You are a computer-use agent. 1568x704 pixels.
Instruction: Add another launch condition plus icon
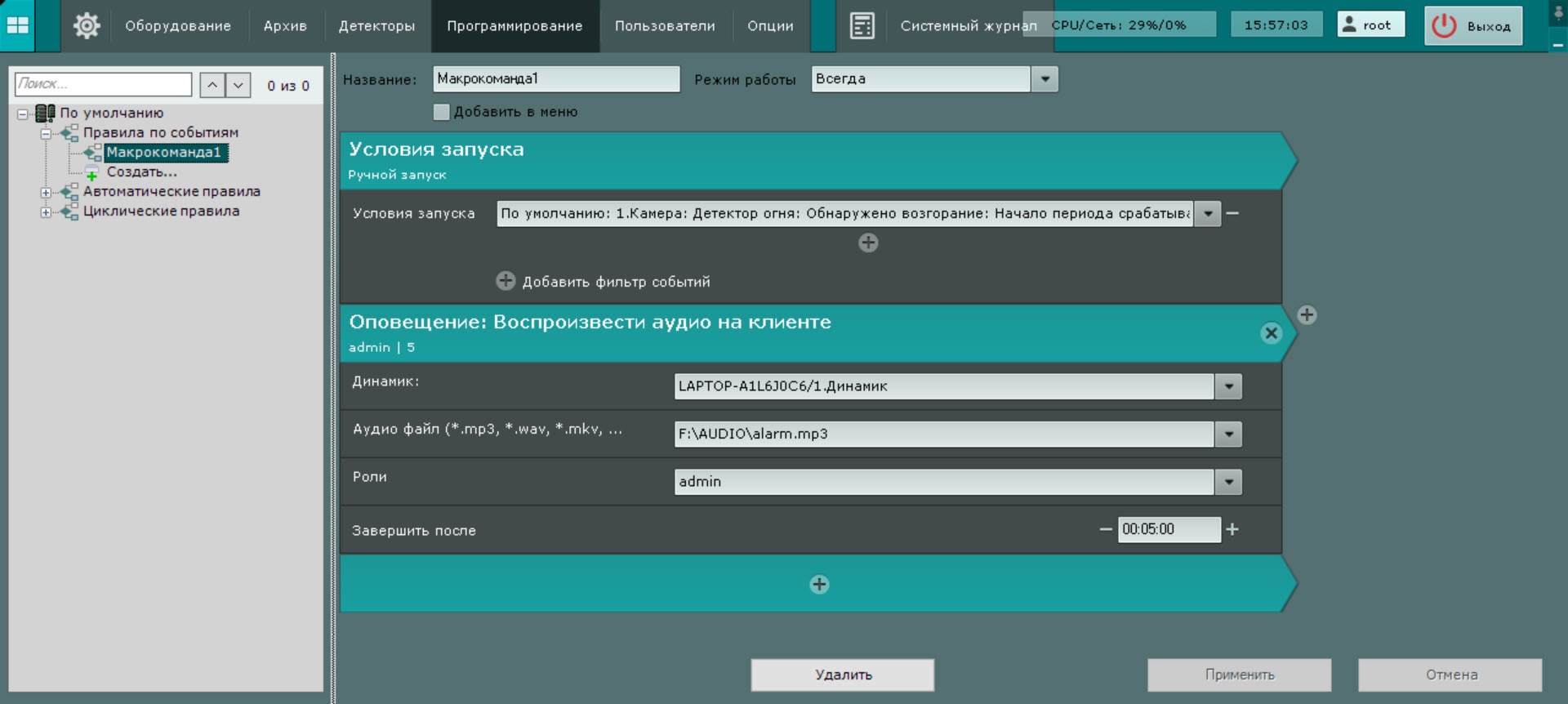pos(868,243)
